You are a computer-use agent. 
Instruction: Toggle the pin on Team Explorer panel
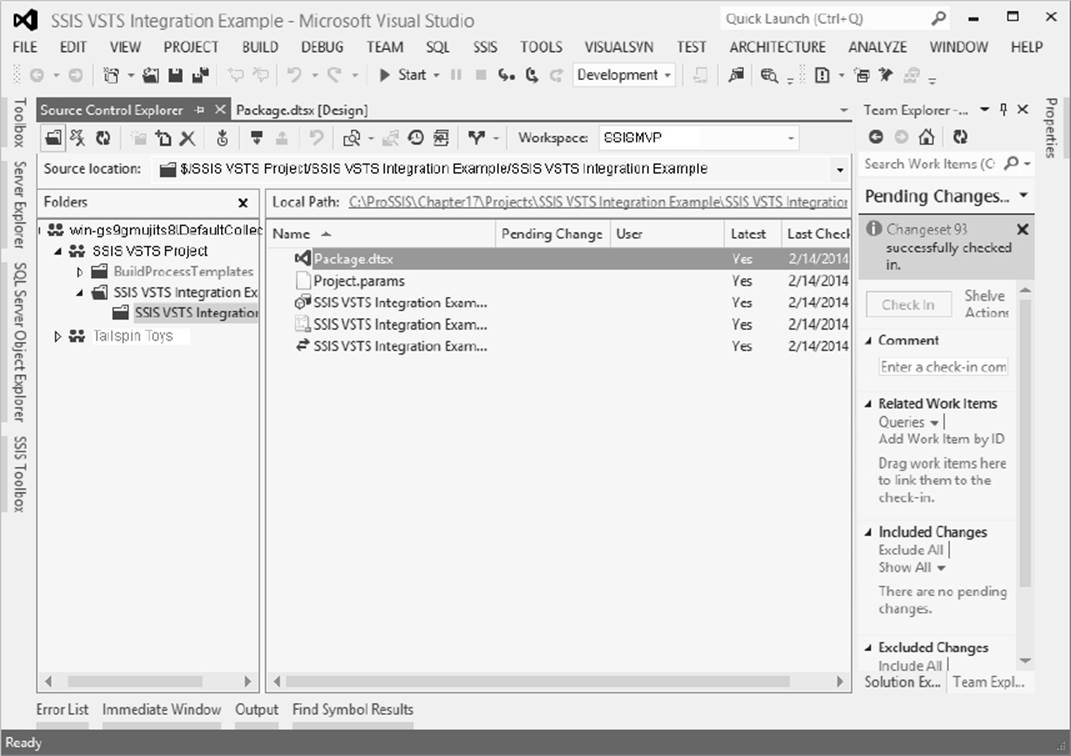point(1003,109)
